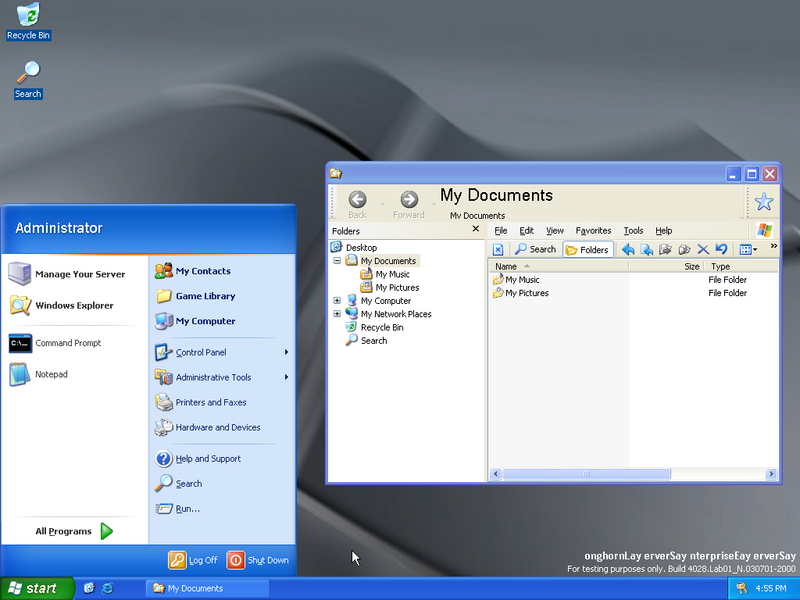The height and width of the screenshot is (600, 800).
Task: Click Internet Explorer quick launch icon
Action: pos(107,588)
